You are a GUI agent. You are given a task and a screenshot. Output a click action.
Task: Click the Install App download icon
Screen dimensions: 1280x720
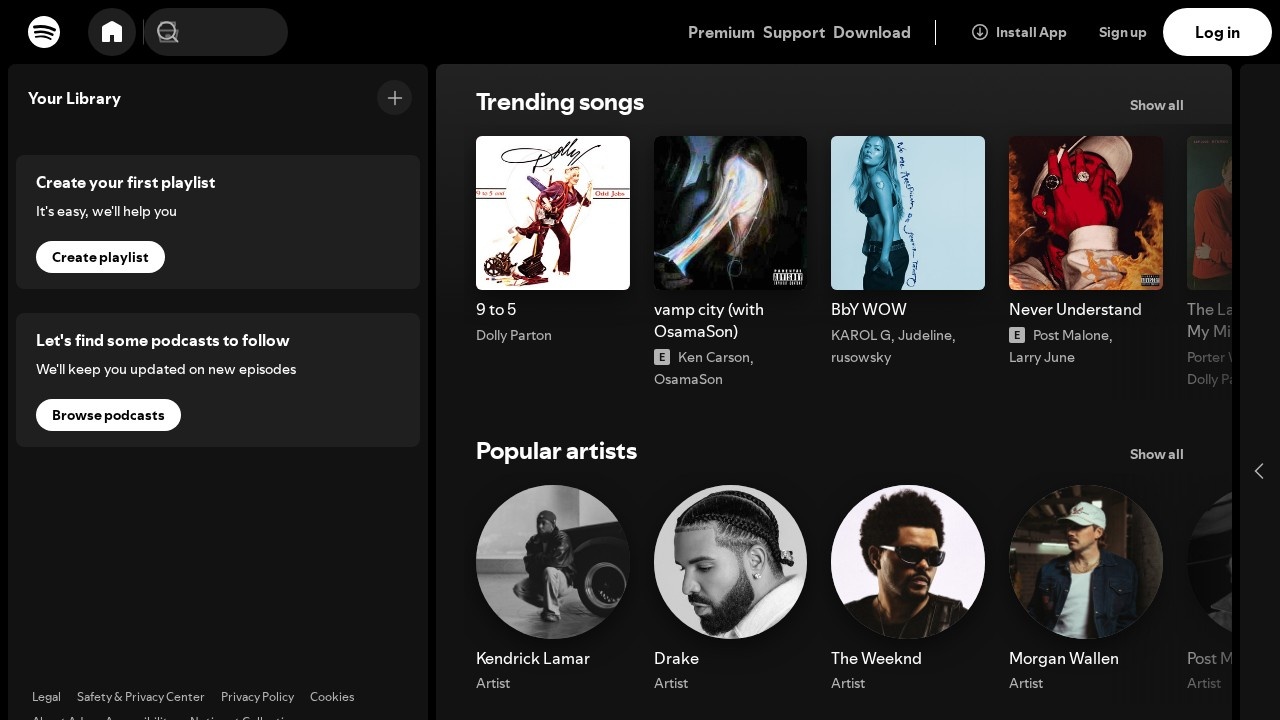click(980, 32)
